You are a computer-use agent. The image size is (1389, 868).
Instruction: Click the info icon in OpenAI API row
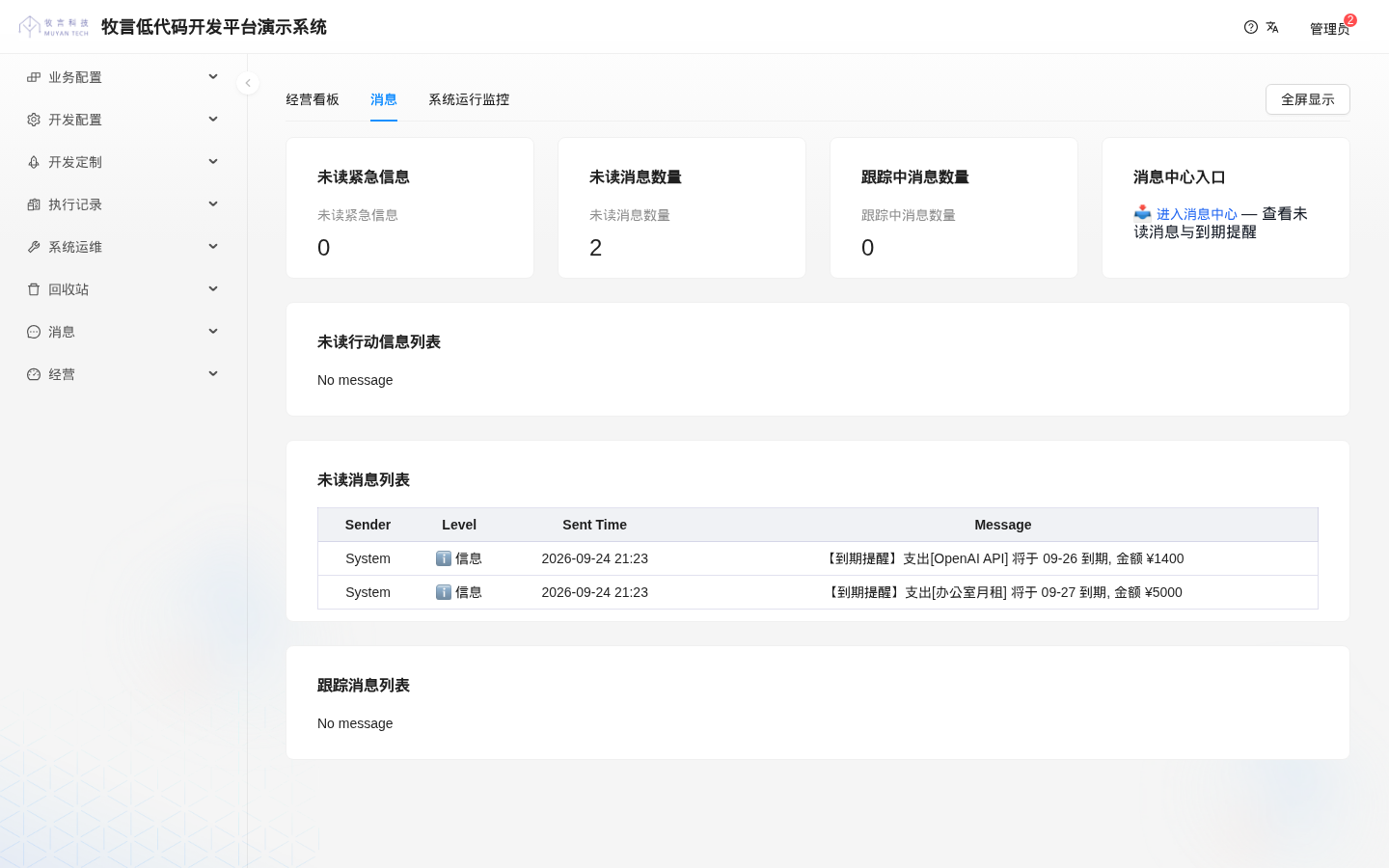tap(444, 558)
